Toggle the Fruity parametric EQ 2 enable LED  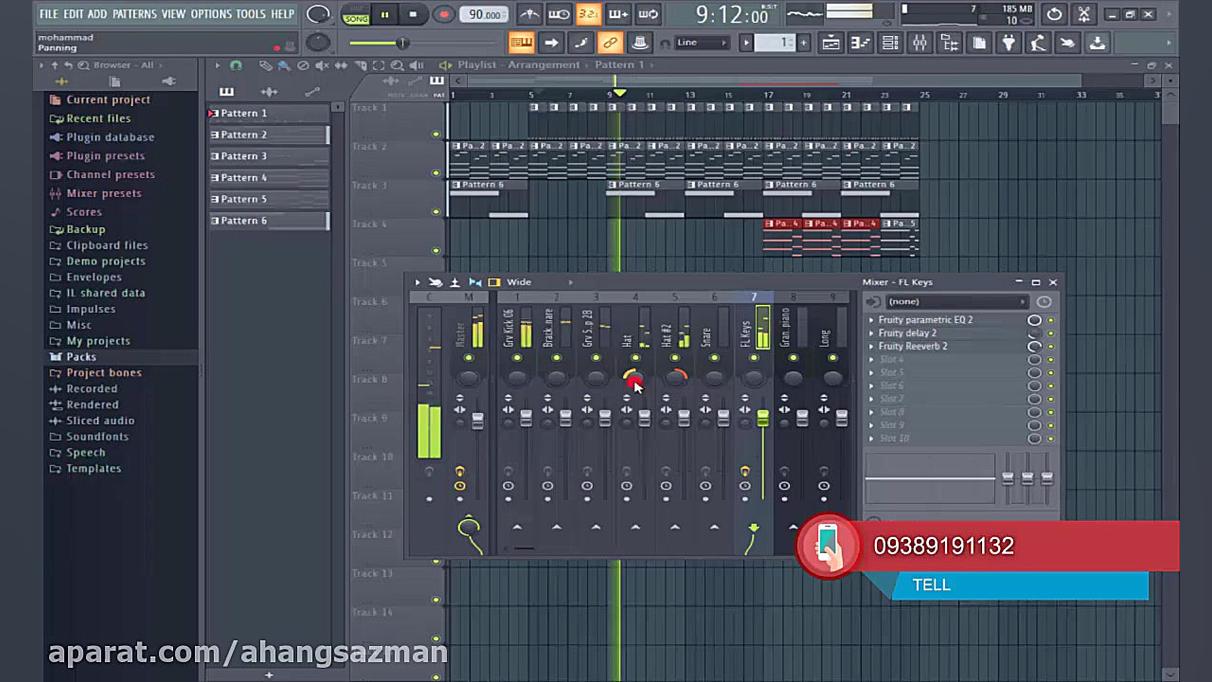click(x=1051, y=320)
